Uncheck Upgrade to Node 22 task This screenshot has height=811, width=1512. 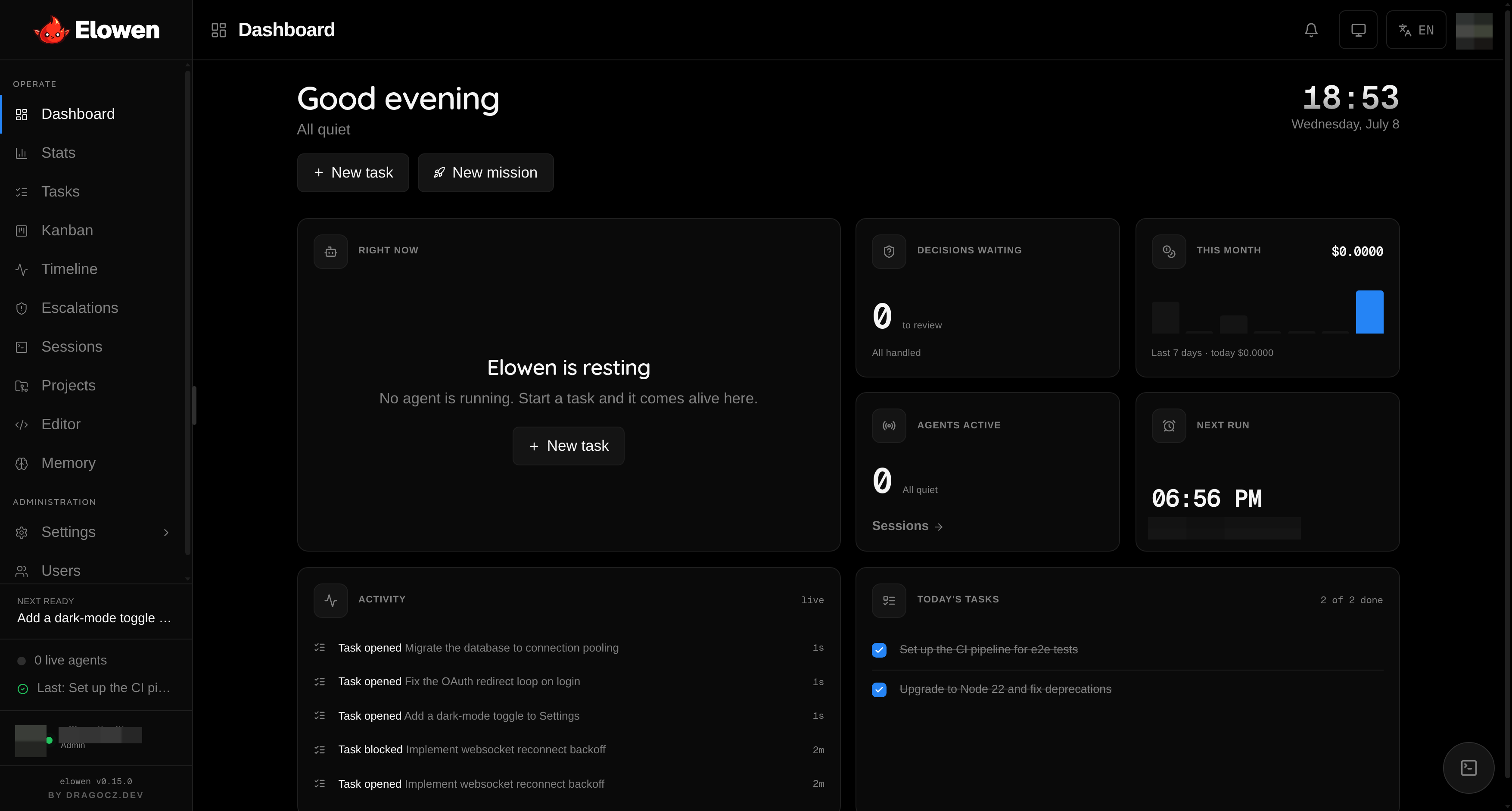[879, 689]
